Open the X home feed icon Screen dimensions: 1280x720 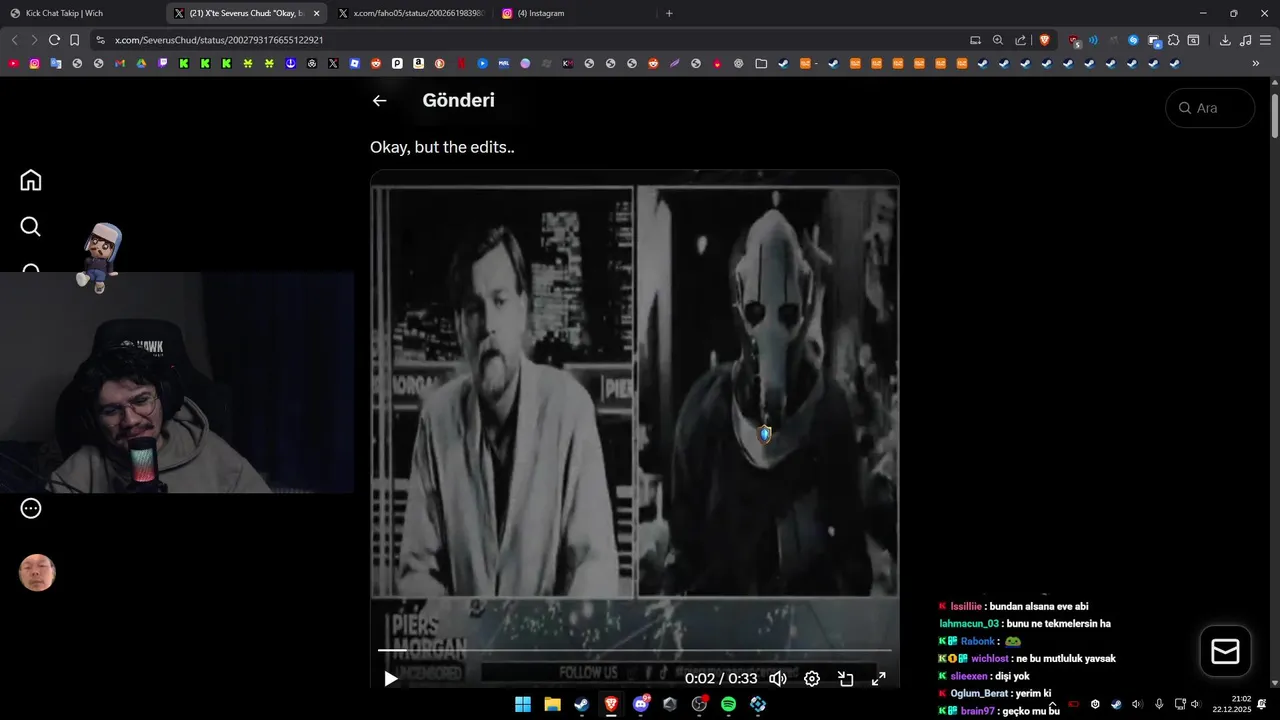[31, 180]
